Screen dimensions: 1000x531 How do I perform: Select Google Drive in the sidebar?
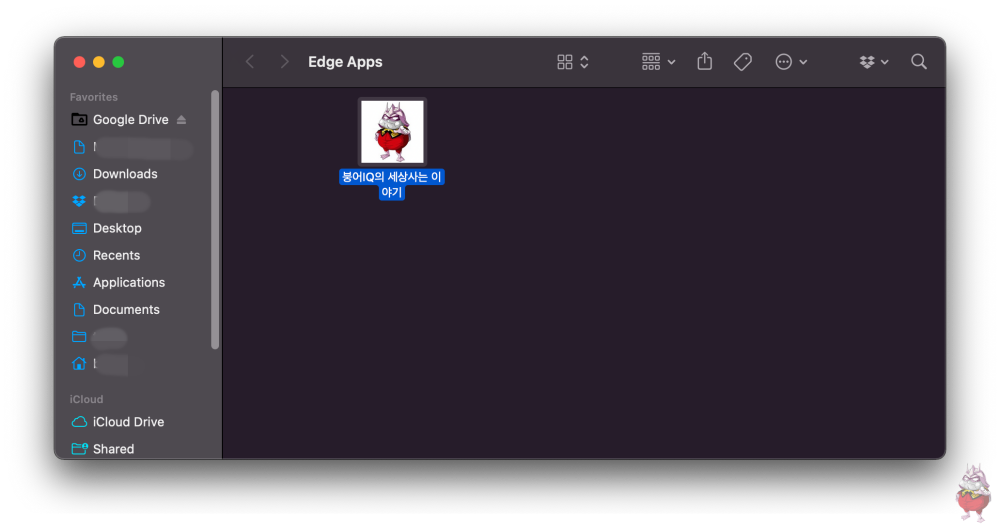(131, 120)
